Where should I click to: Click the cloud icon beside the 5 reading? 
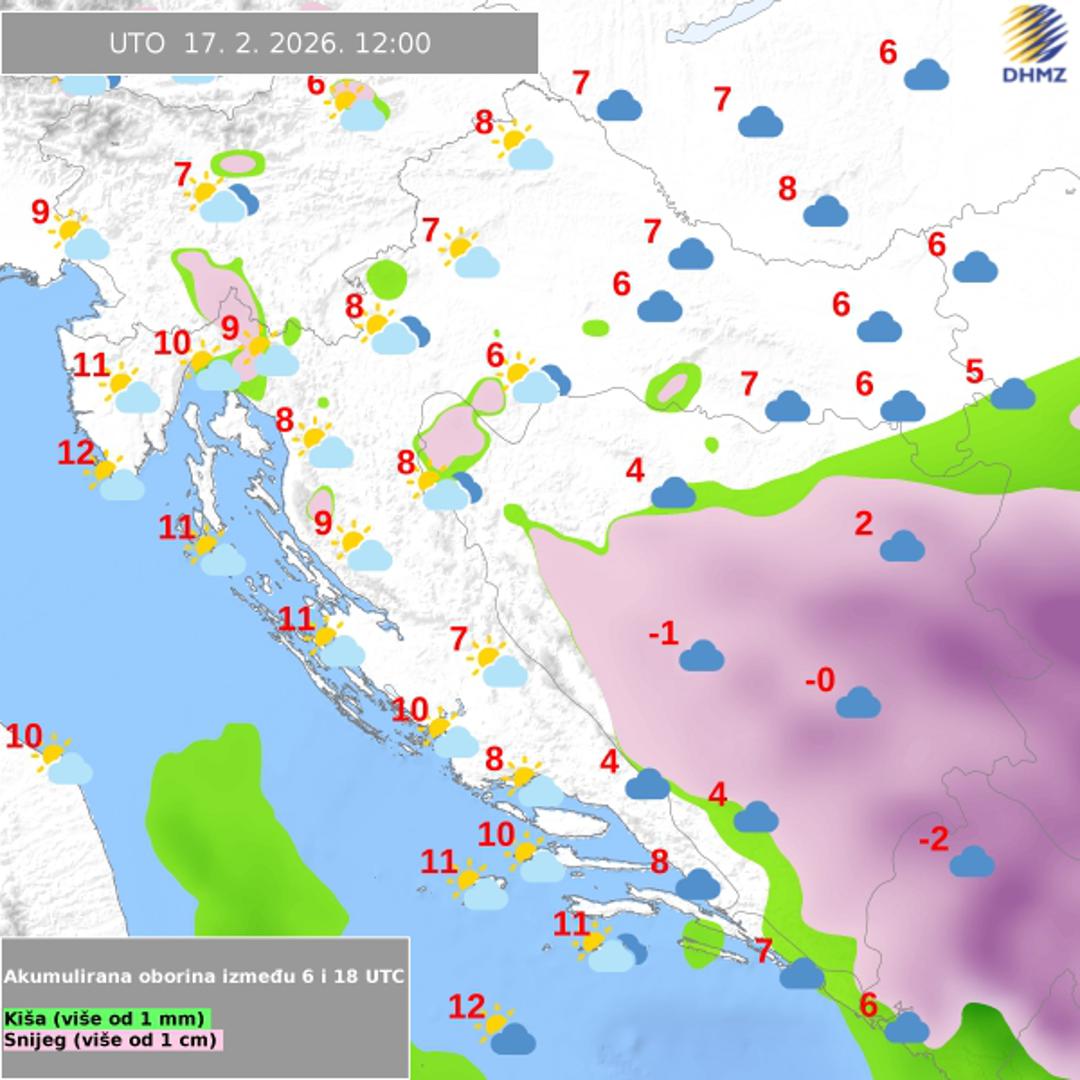point(1012,394)
